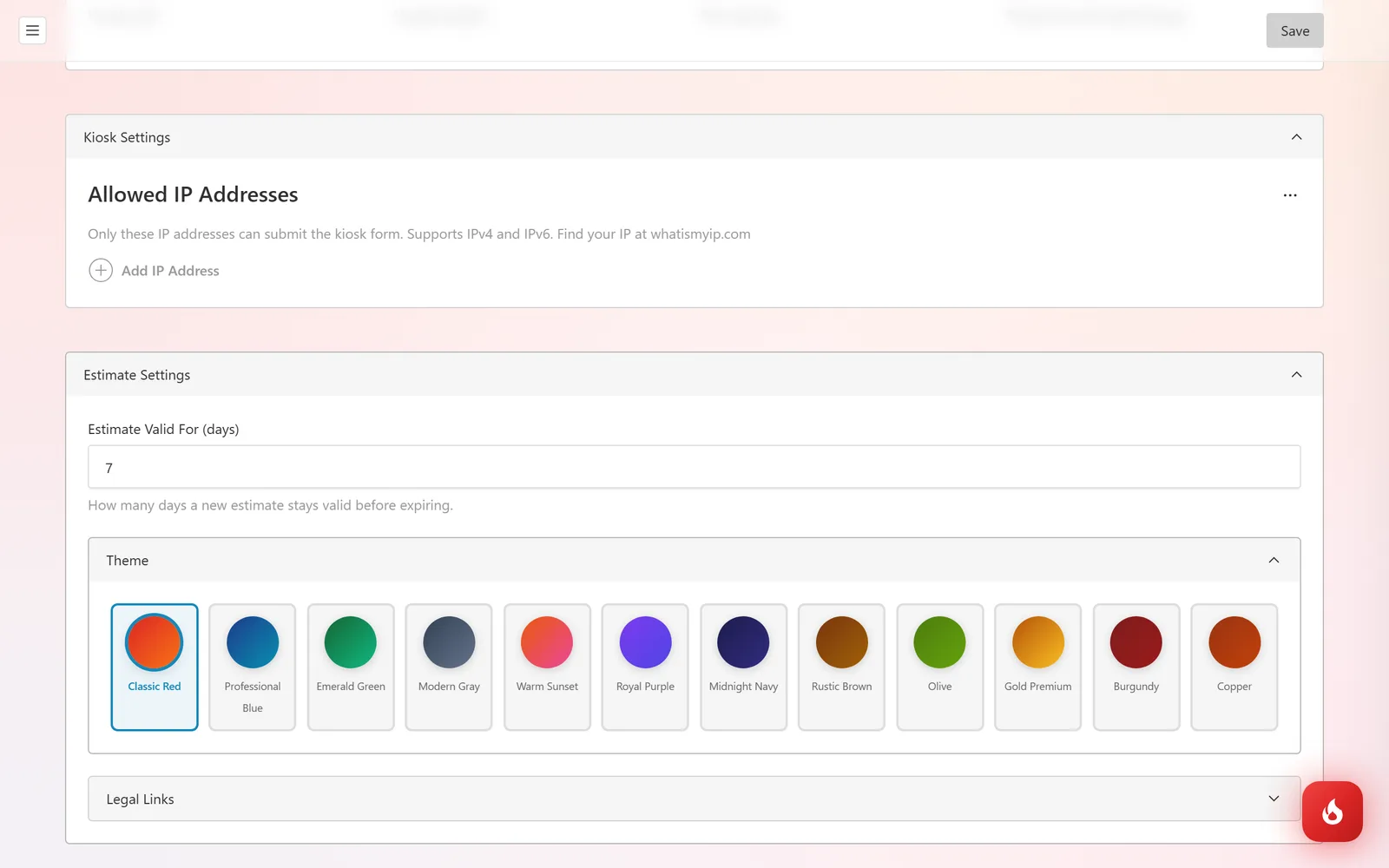
Task: Collapse the Estimate Settings section
Action: click(1296, 375)
